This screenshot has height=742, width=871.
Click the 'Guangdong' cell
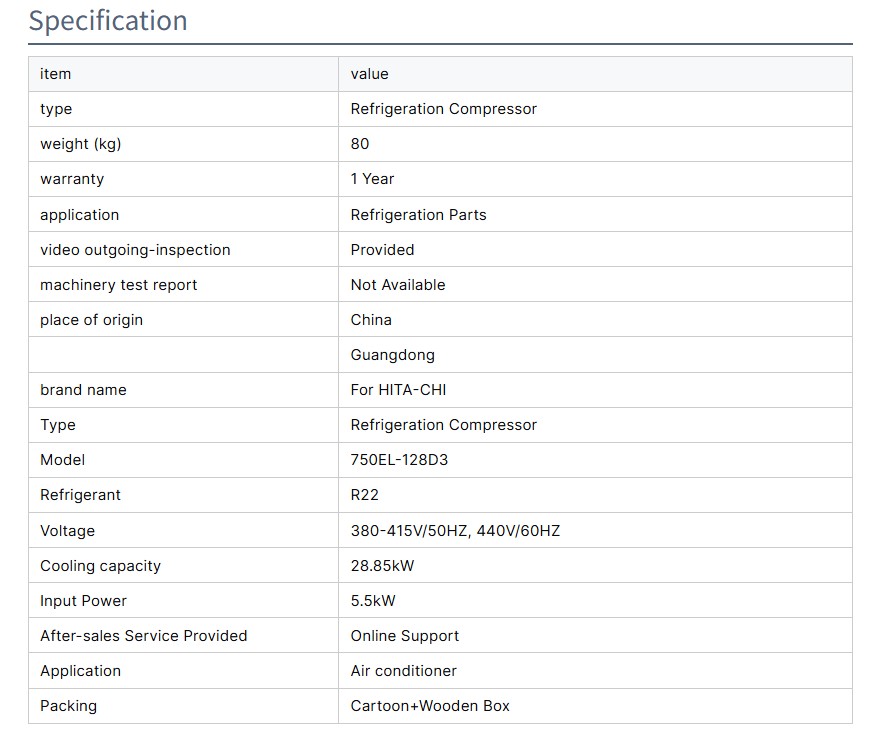tap(392, 355)
